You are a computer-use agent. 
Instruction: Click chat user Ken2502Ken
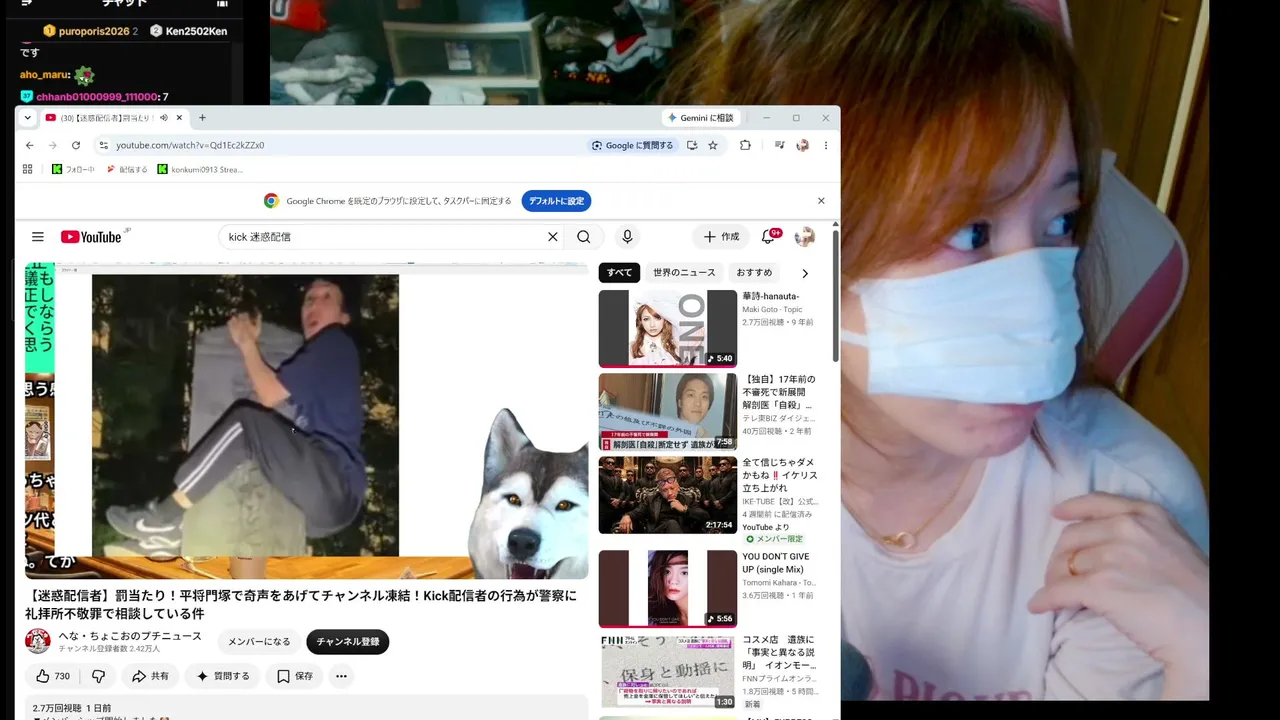196,31
